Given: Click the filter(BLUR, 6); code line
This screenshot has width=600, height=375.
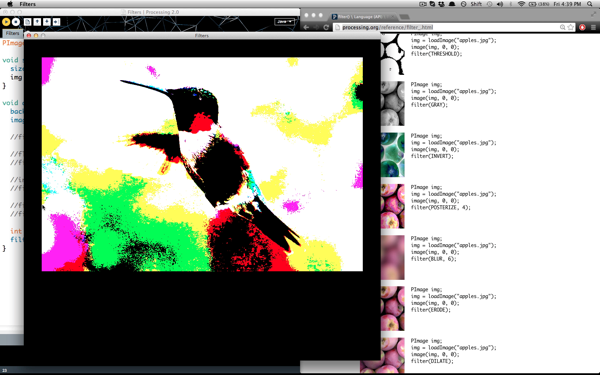Looking at the screenshot, I should coord(434,259).
